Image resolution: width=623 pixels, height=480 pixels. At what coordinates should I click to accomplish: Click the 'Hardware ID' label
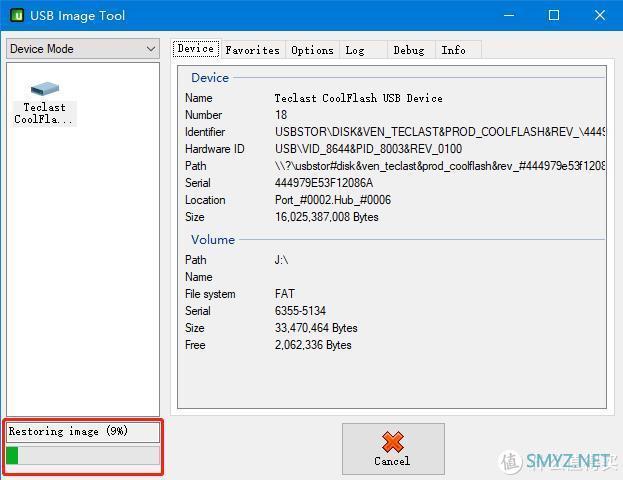(x=215, y=149)
